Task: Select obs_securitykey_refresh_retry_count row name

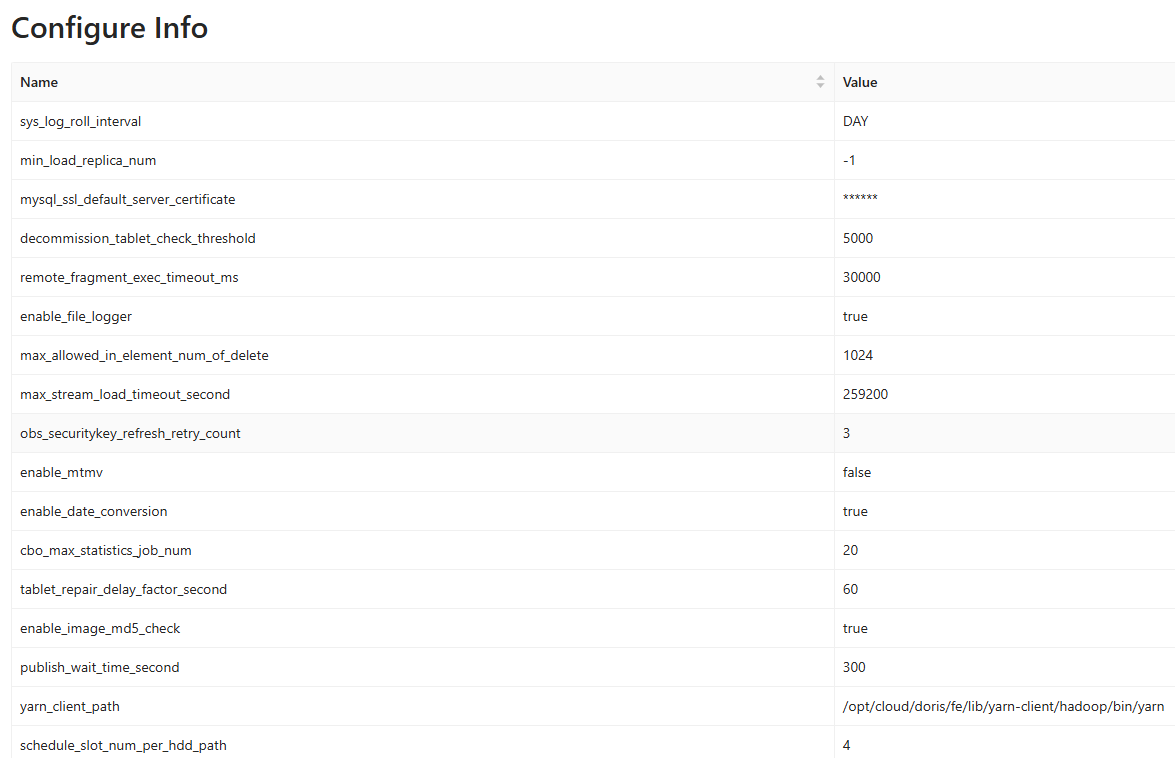Action: [x=130, y=433]
